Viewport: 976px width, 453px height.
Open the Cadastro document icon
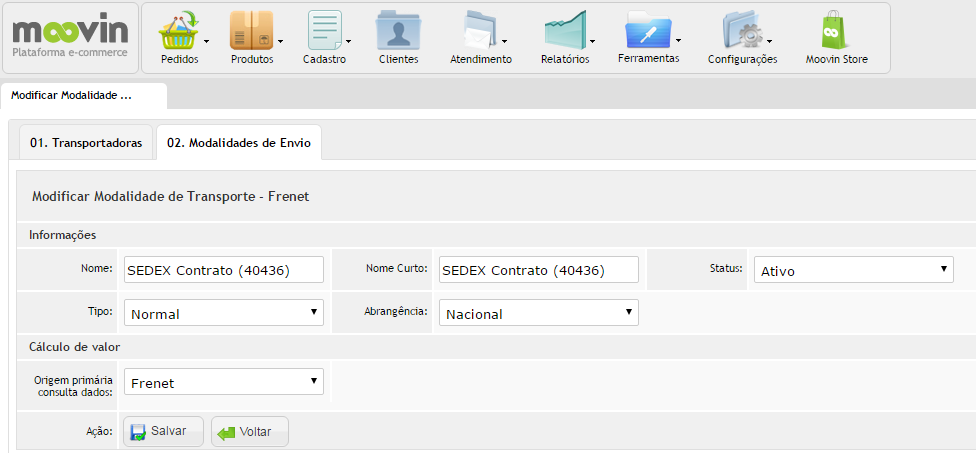(x=324, y=31)
